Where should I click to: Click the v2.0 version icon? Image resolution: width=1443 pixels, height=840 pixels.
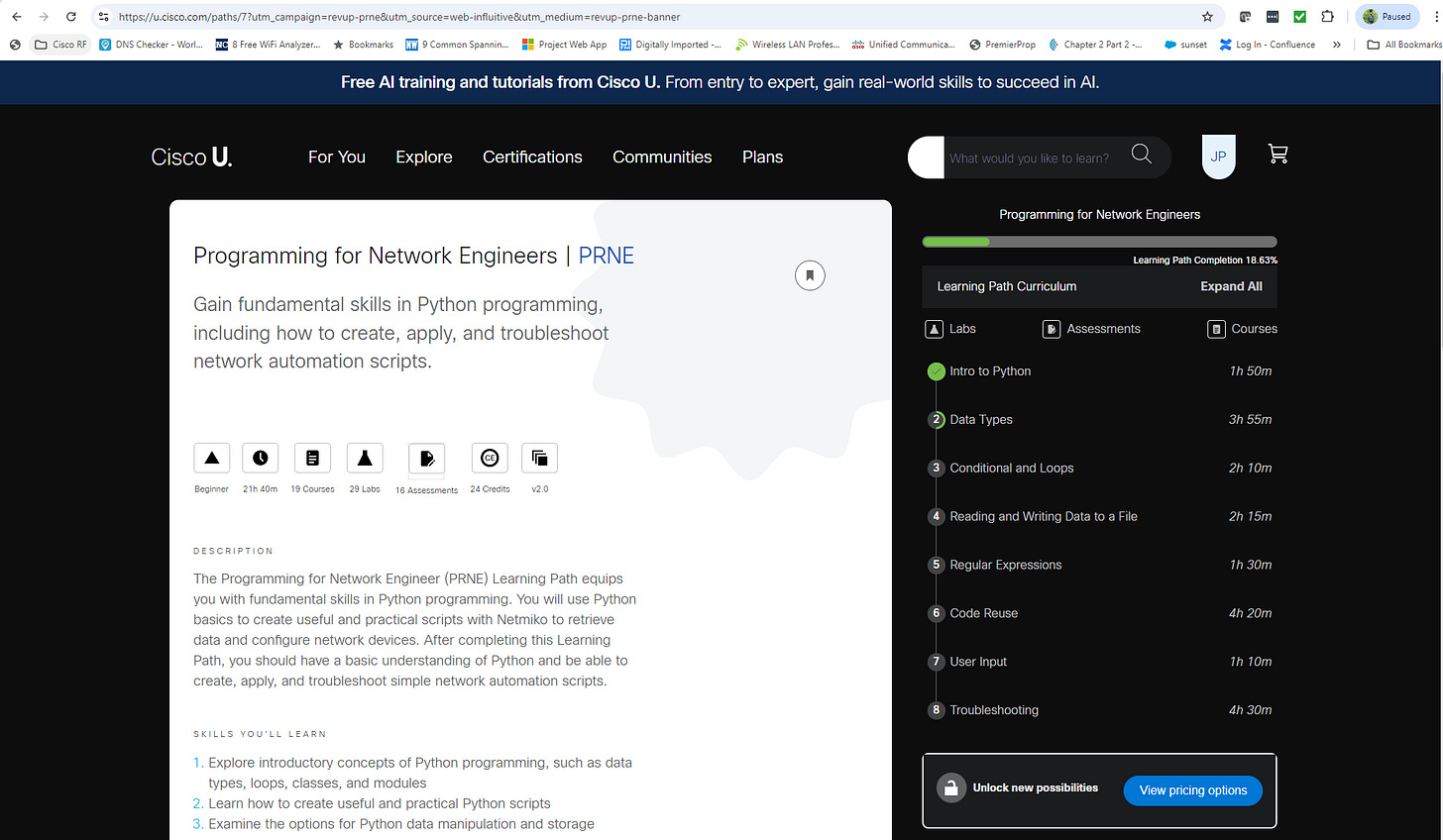(x=540, y=458)
